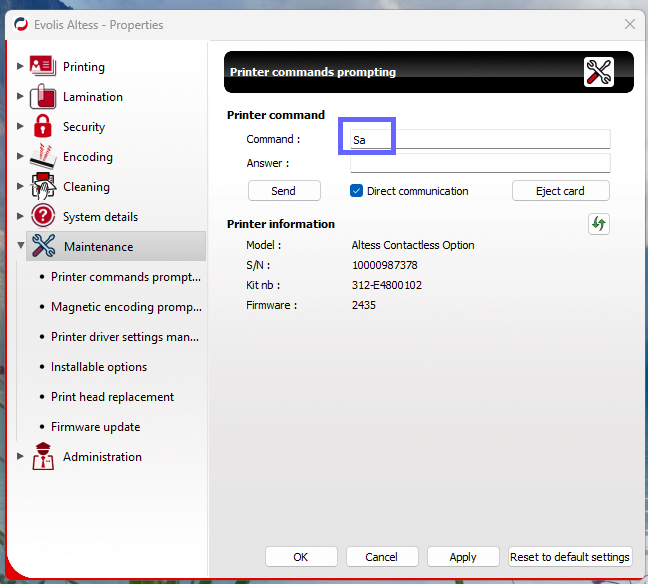This screenshot has width=648, height=584.
Task: Click the Cleaning hand icon
Action: 43,186
